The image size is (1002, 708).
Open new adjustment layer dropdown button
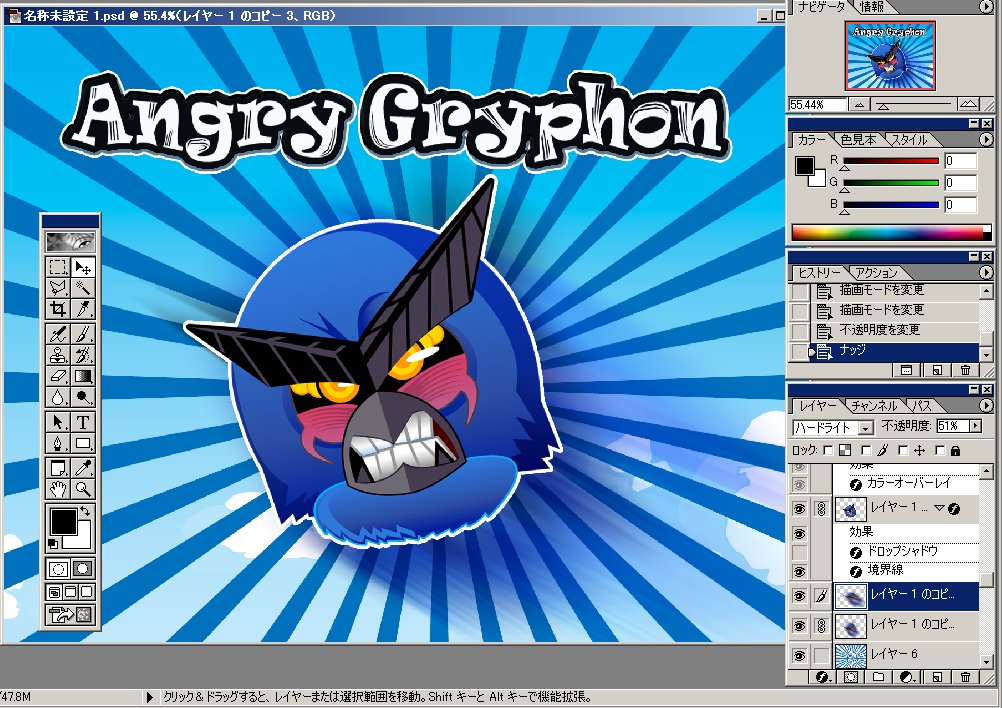pyautogui.click(x=906, y=677)
